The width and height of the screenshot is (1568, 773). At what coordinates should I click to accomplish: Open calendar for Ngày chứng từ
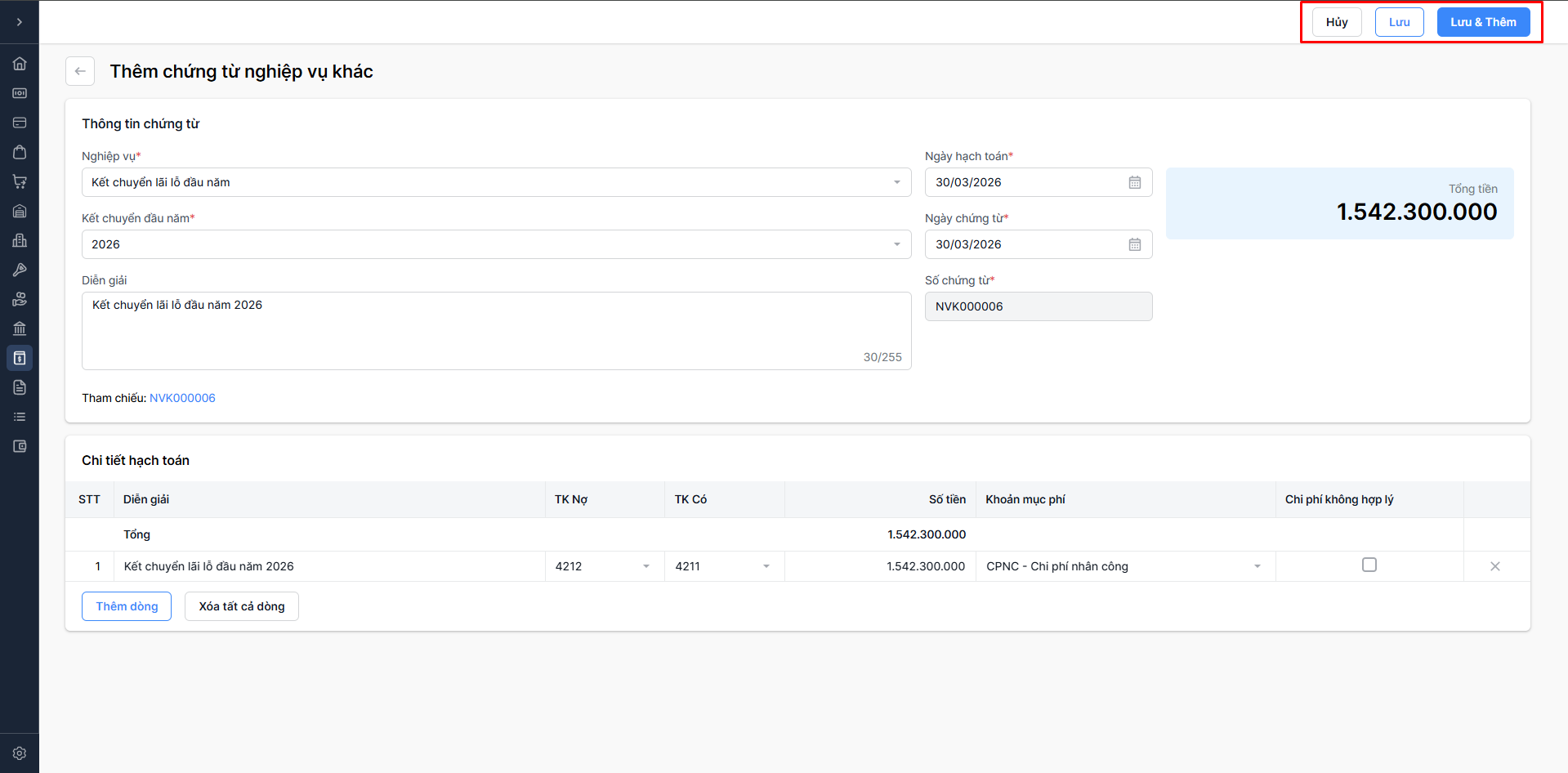1134,244
